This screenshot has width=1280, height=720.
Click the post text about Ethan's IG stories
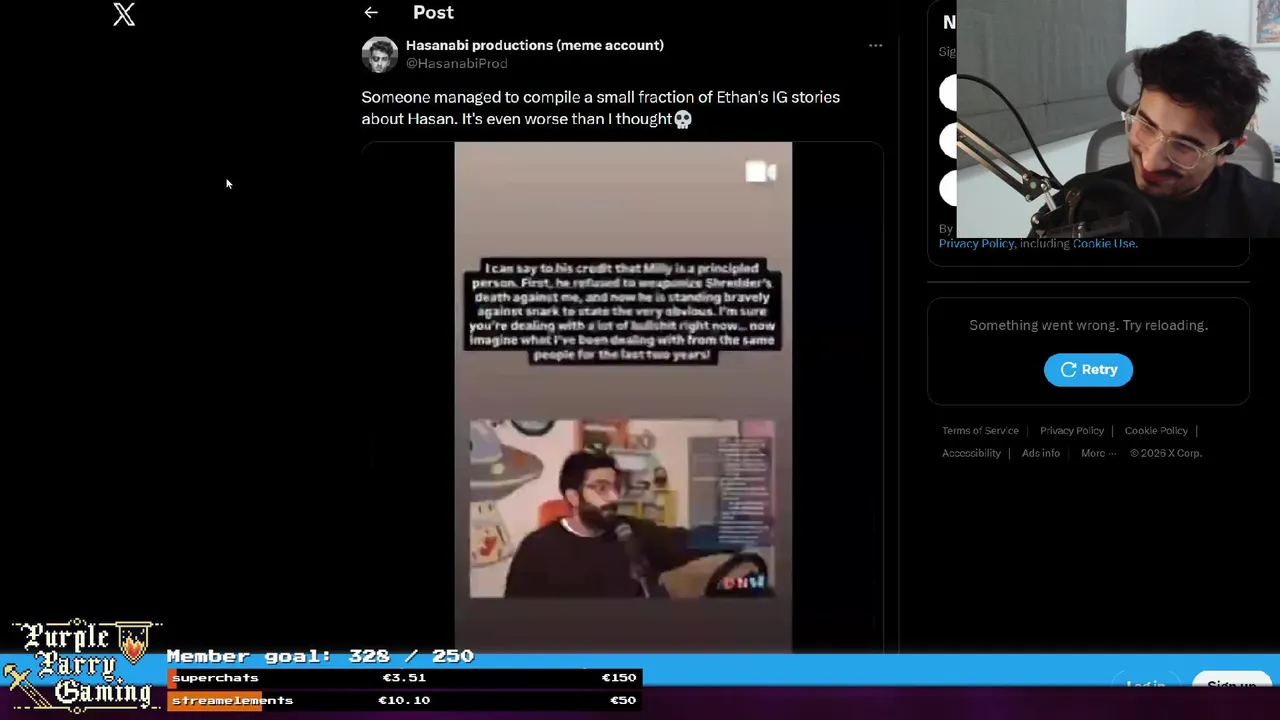coord(600,108)
